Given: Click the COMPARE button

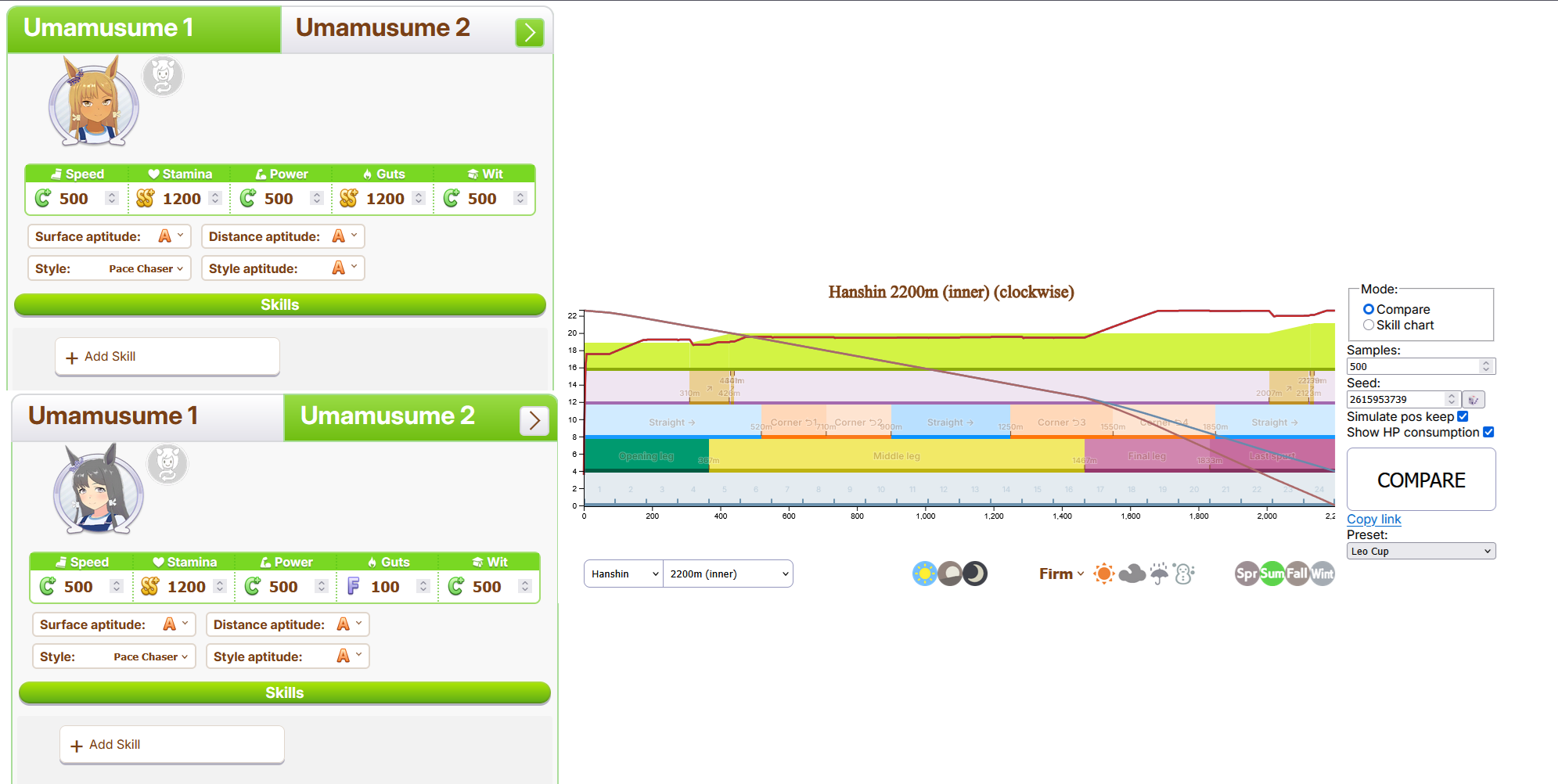Looking at the screenshot, I should tap(1421, 480).
